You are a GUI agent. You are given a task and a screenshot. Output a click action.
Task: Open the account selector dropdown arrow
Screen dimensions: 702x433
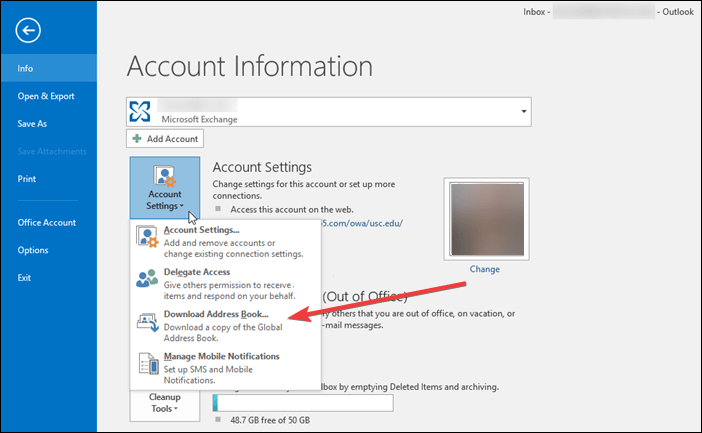(x=523, y=111)
